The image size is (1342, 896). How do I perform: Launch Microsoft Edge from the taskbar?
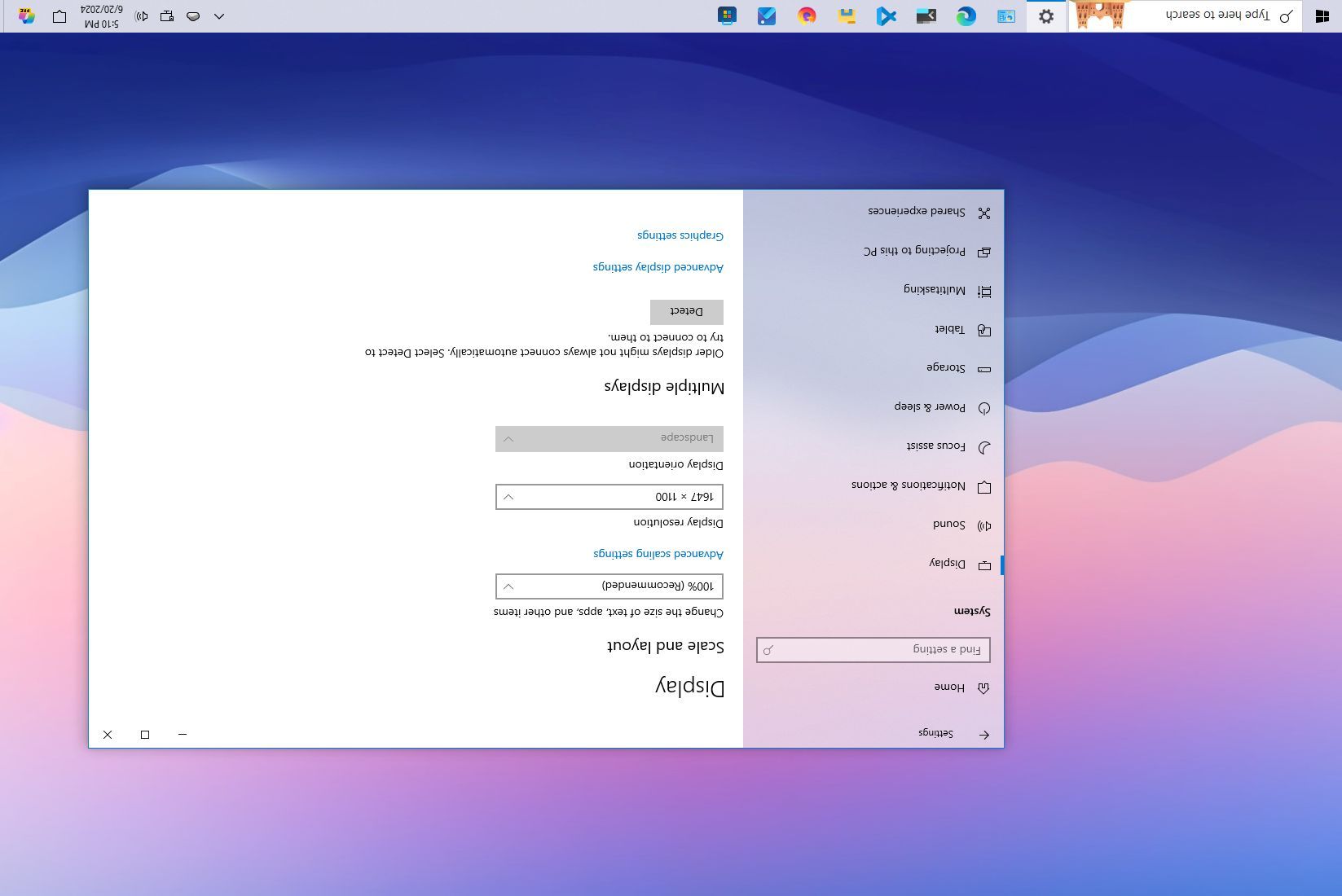tap(966, 15)
